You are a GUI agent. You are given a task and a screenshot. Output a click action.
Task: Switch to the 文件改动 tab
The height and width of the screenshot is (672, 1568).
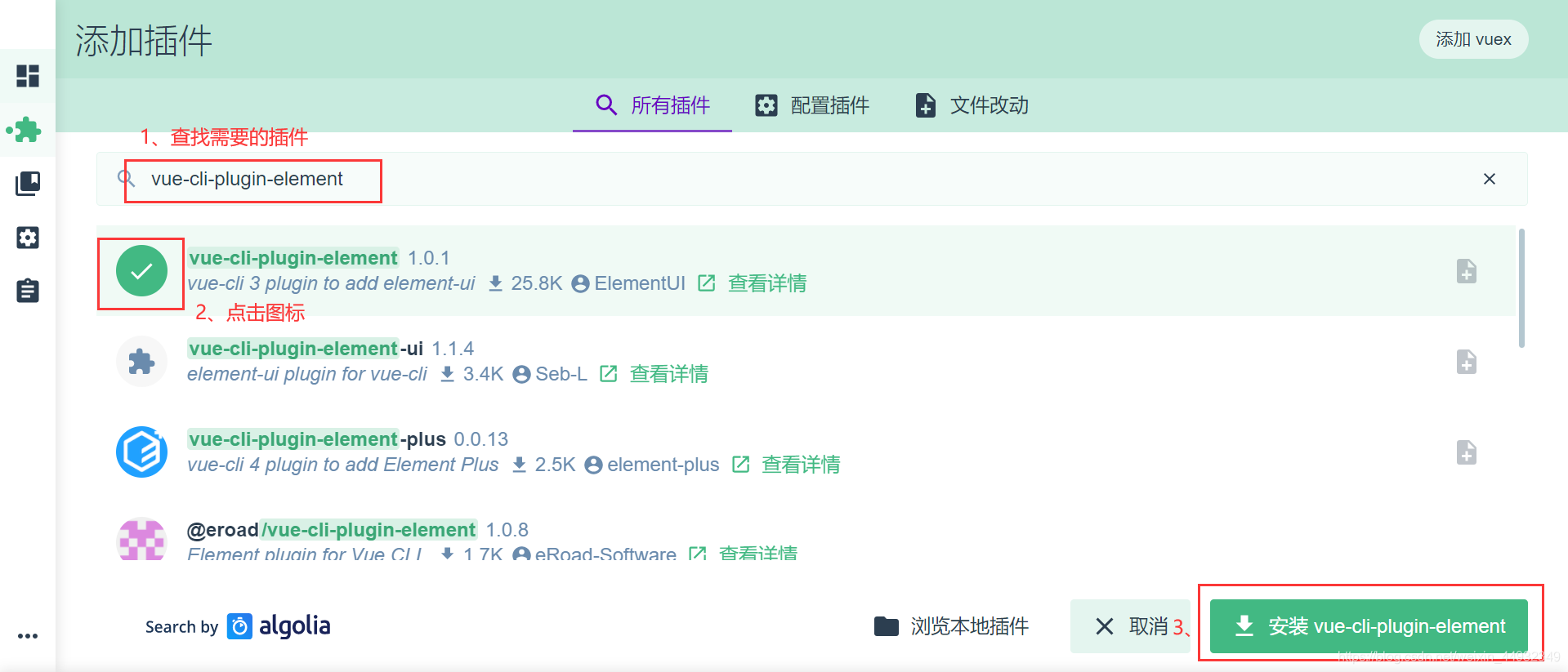(x=972, y=105)
